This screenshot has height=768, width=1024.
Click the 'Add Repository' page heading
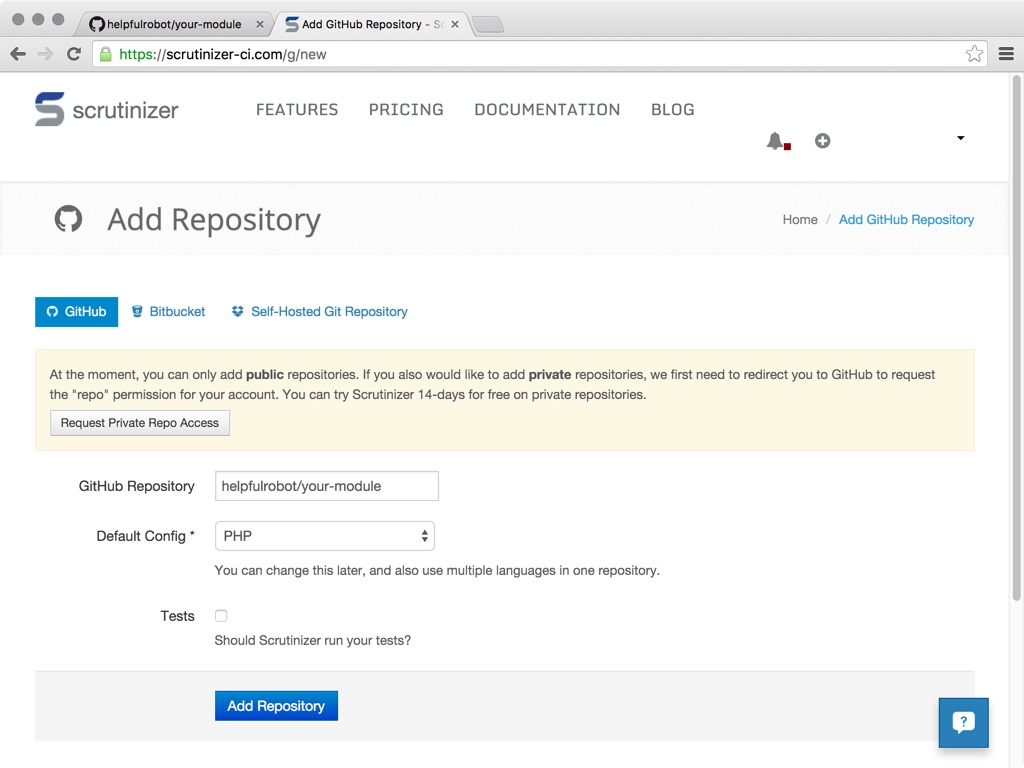tap(214, 219)
